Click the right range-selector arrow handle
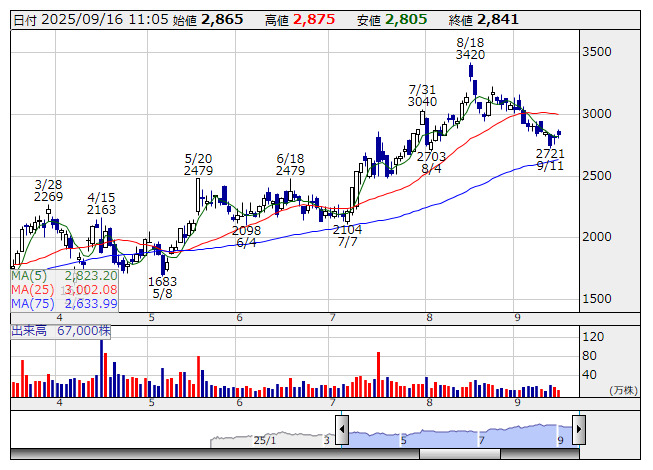The height and width of the screenshot is (470, 653). (579, 429)
